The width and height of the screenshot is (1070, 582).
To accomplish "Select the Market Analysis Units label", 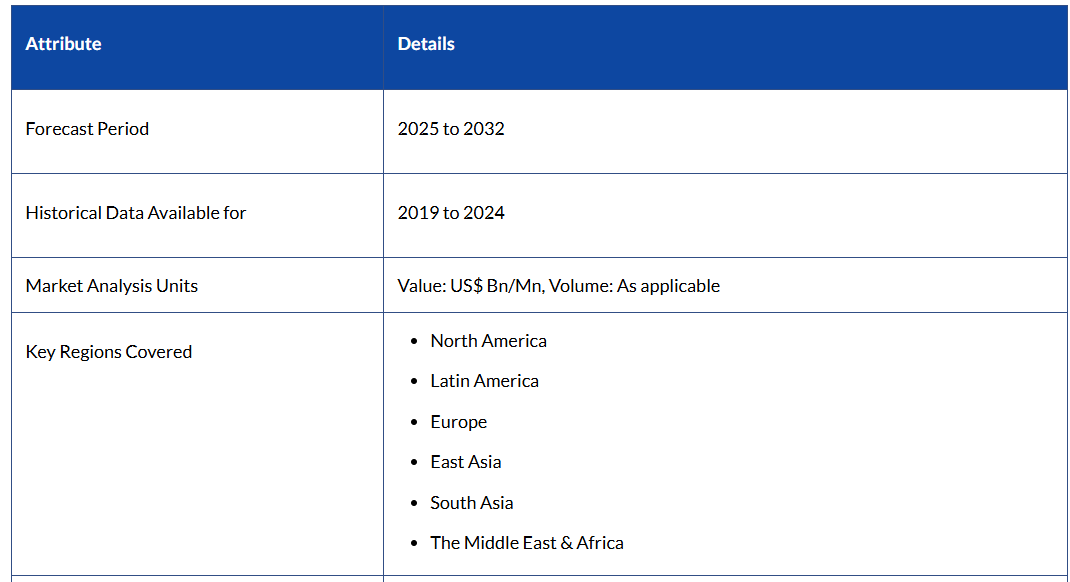I will tap(111, 286).
